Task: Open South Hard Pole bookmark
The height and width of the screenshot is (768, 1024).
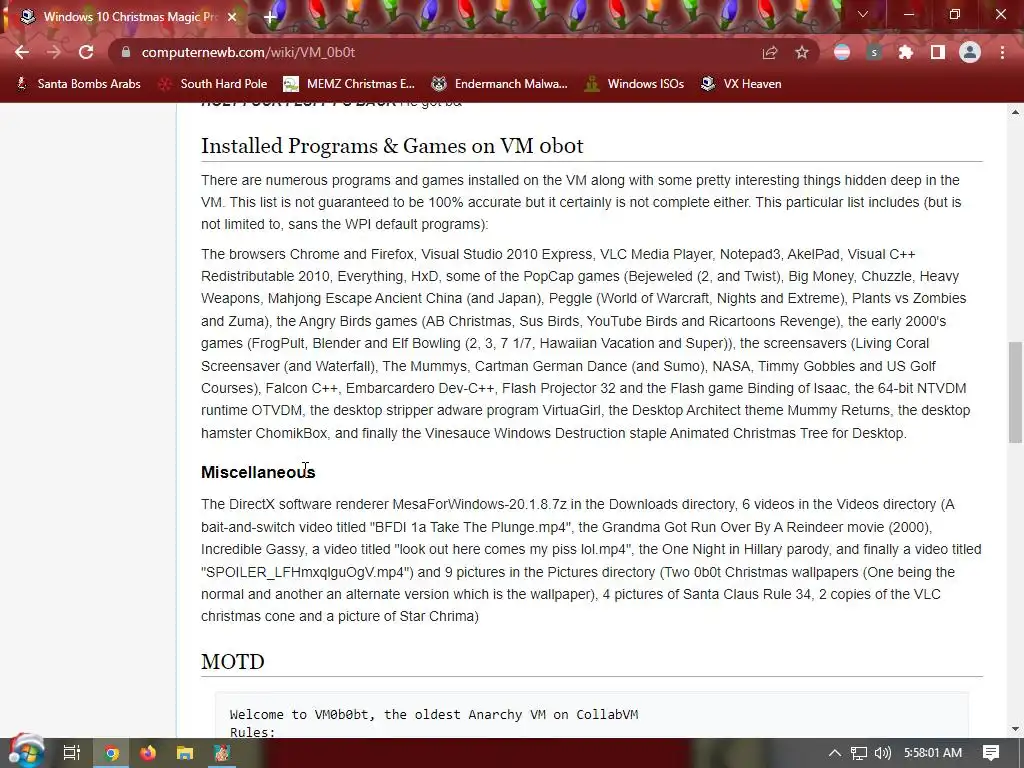Action: (214, 84)
